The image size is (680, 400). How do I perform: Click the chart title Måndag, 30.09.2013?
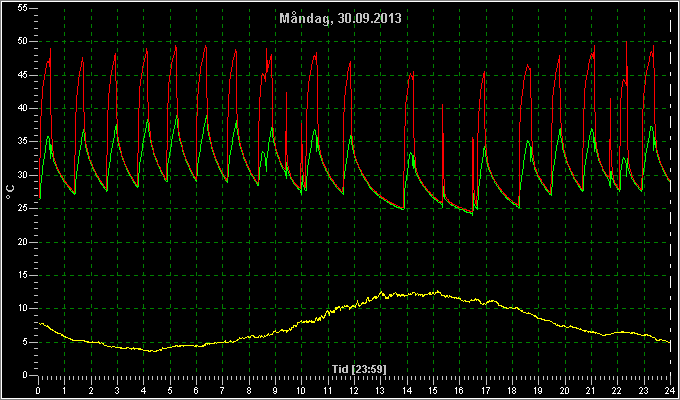340,19
